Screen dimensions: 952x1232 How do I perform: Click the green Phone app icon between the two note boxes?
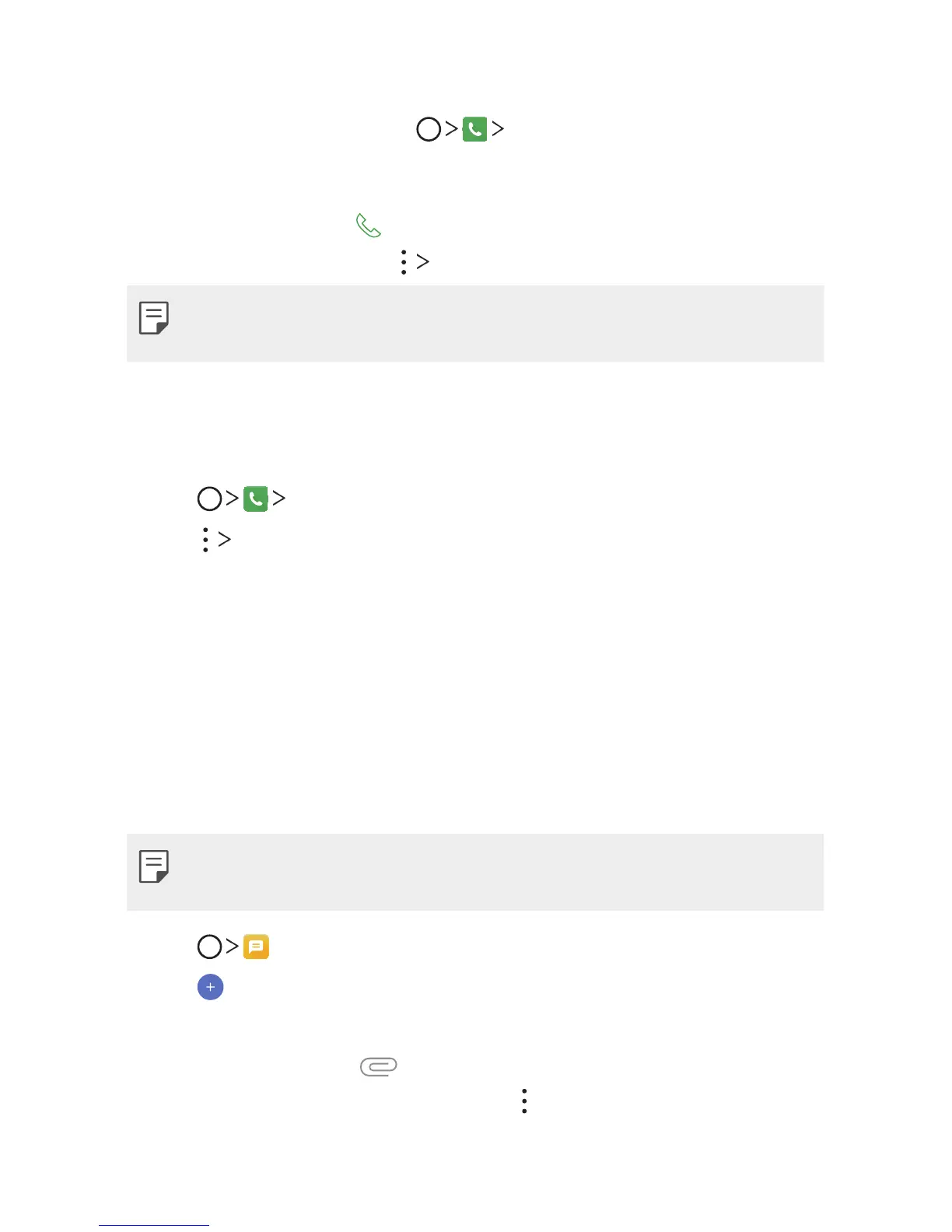point(256,499)
